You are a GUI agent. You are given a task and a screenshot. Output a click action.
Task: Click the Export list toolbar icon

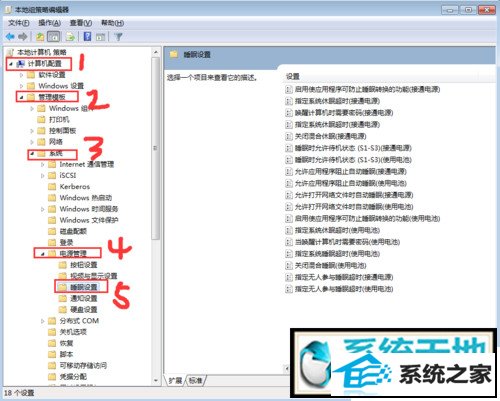[x=70, y=37]
